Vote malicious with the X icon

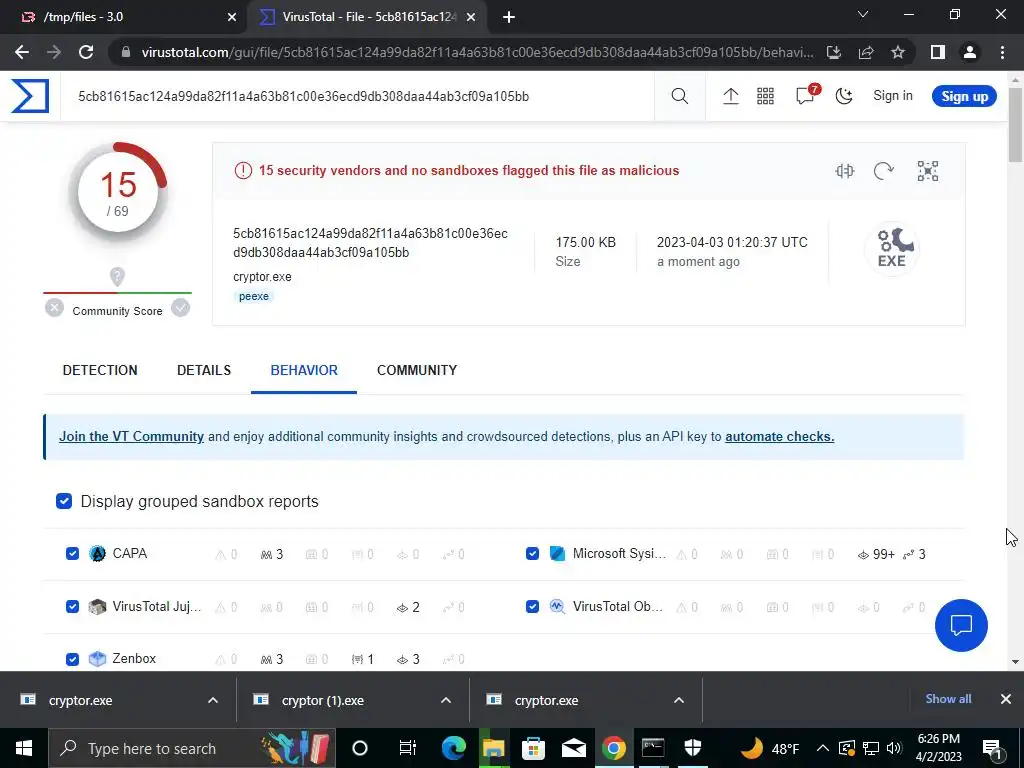point(55,308)
